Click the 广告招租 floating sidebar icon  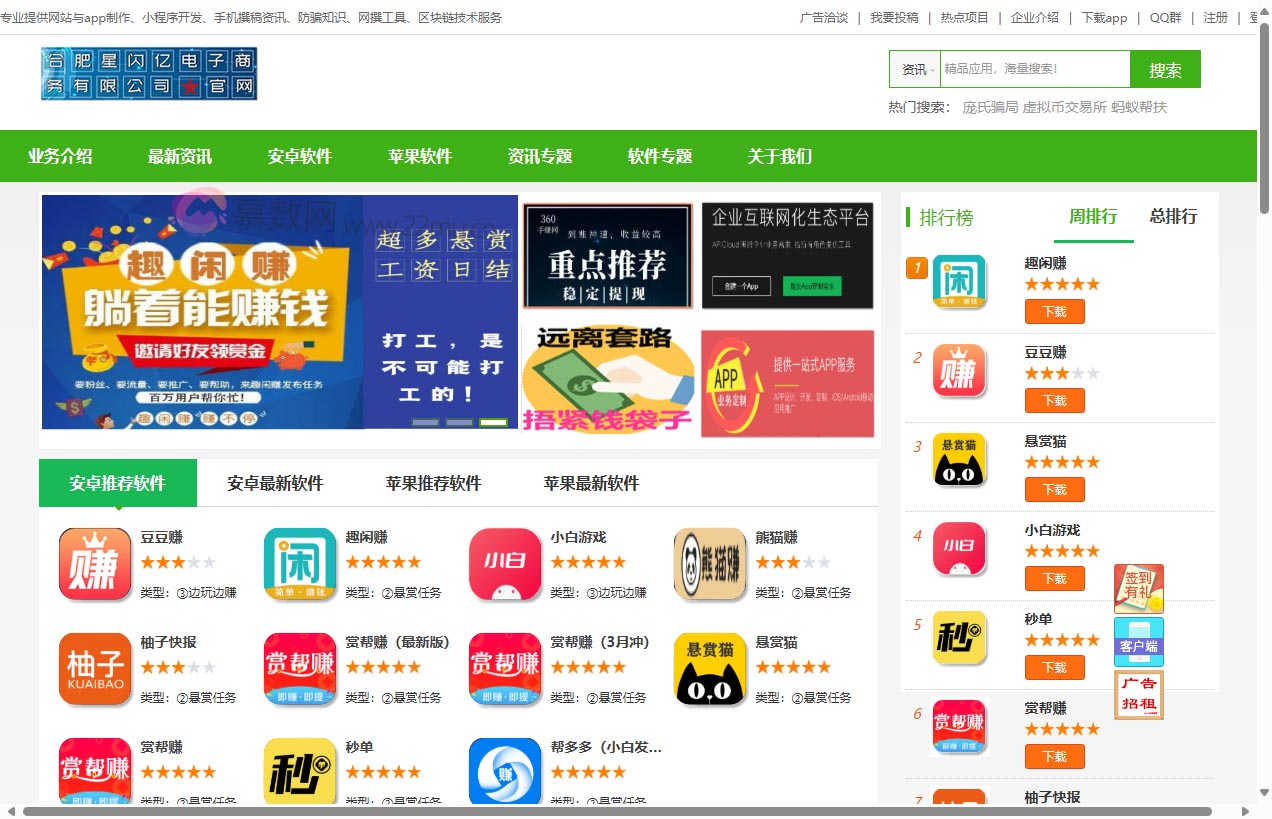(1139, 695)
